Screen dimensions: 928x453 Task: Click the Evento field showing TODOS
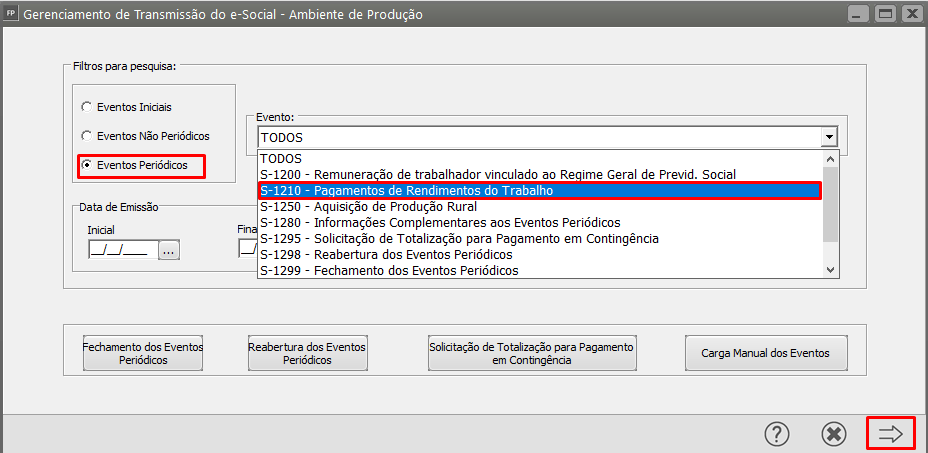[539, 138]
